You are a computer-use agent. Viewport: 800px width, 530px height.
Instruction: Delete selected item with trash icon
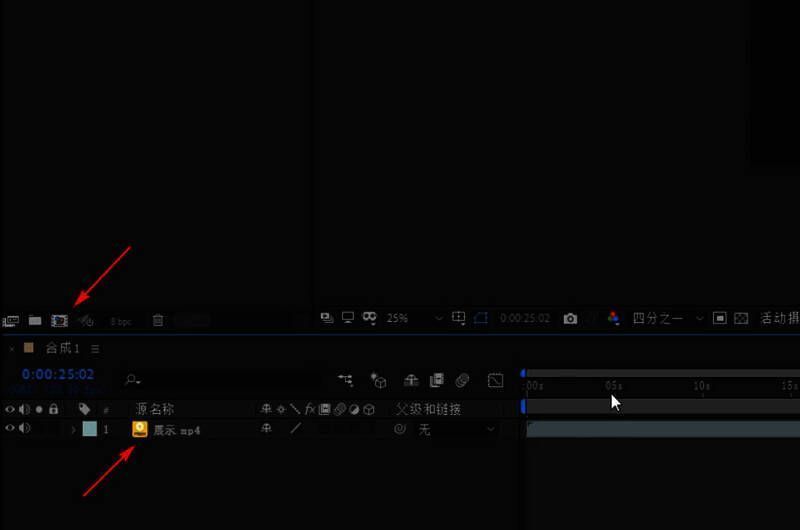[158, 320]
